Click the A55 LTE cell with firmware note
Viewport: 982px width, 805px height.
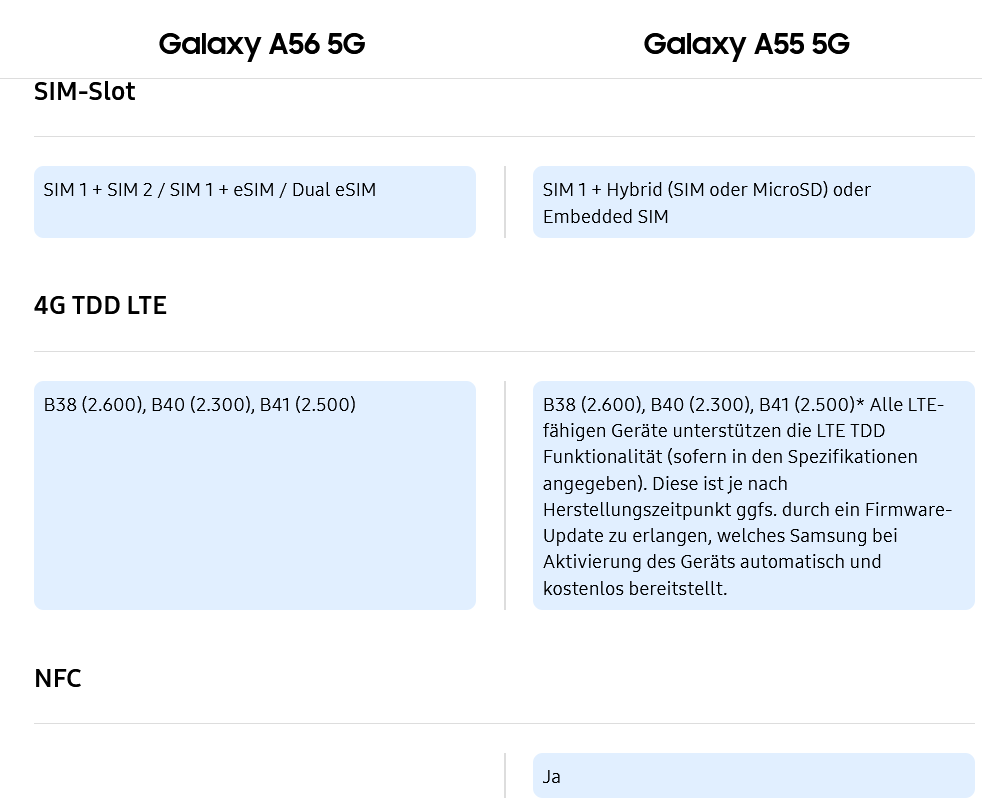coord(753,495)
